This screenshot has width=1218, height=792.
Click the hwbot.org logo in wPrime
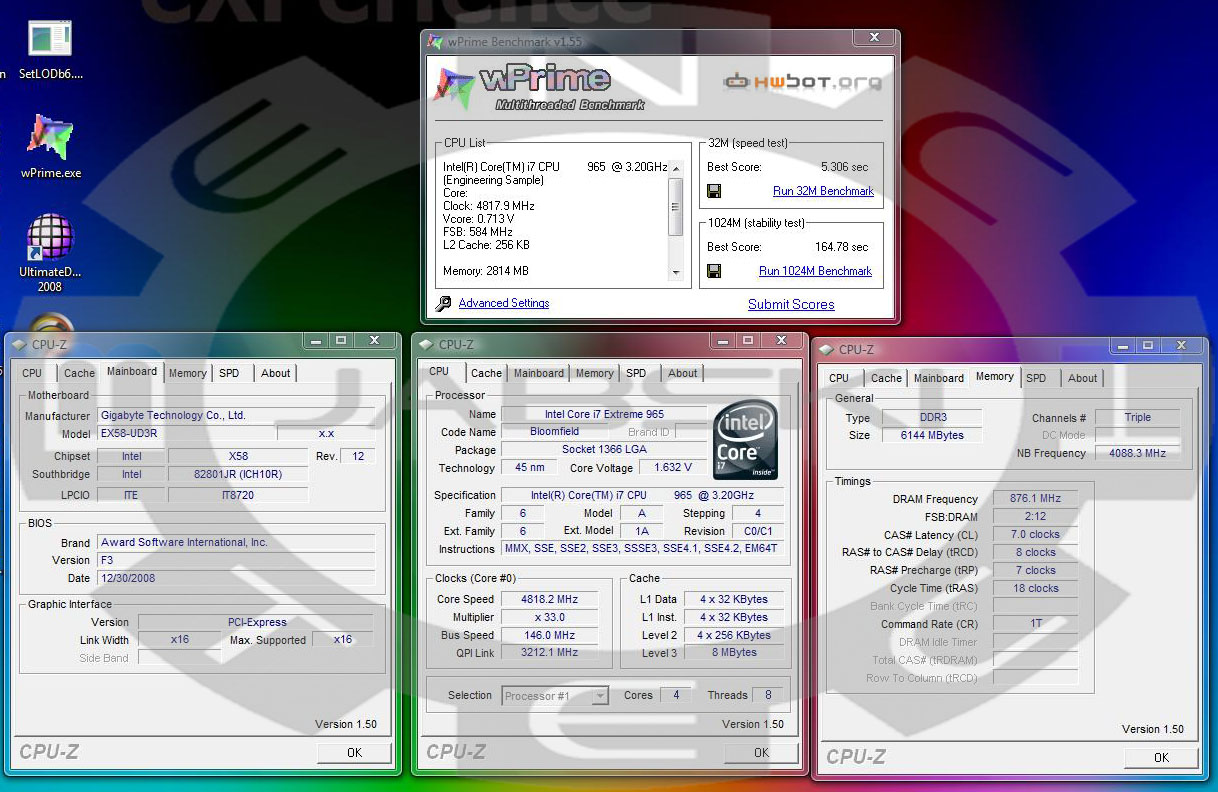click(803, 82)
